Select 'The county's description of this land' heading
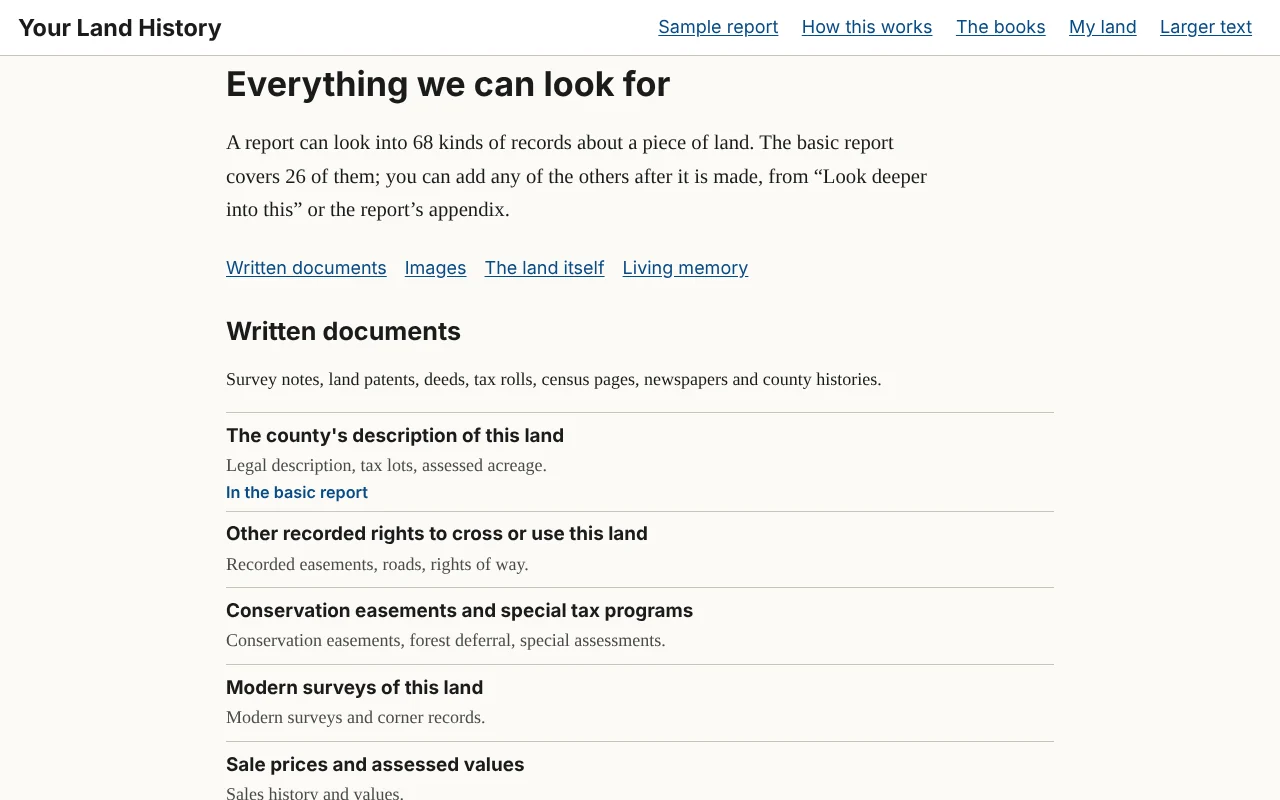The image size is (1280, 800). 395,435
